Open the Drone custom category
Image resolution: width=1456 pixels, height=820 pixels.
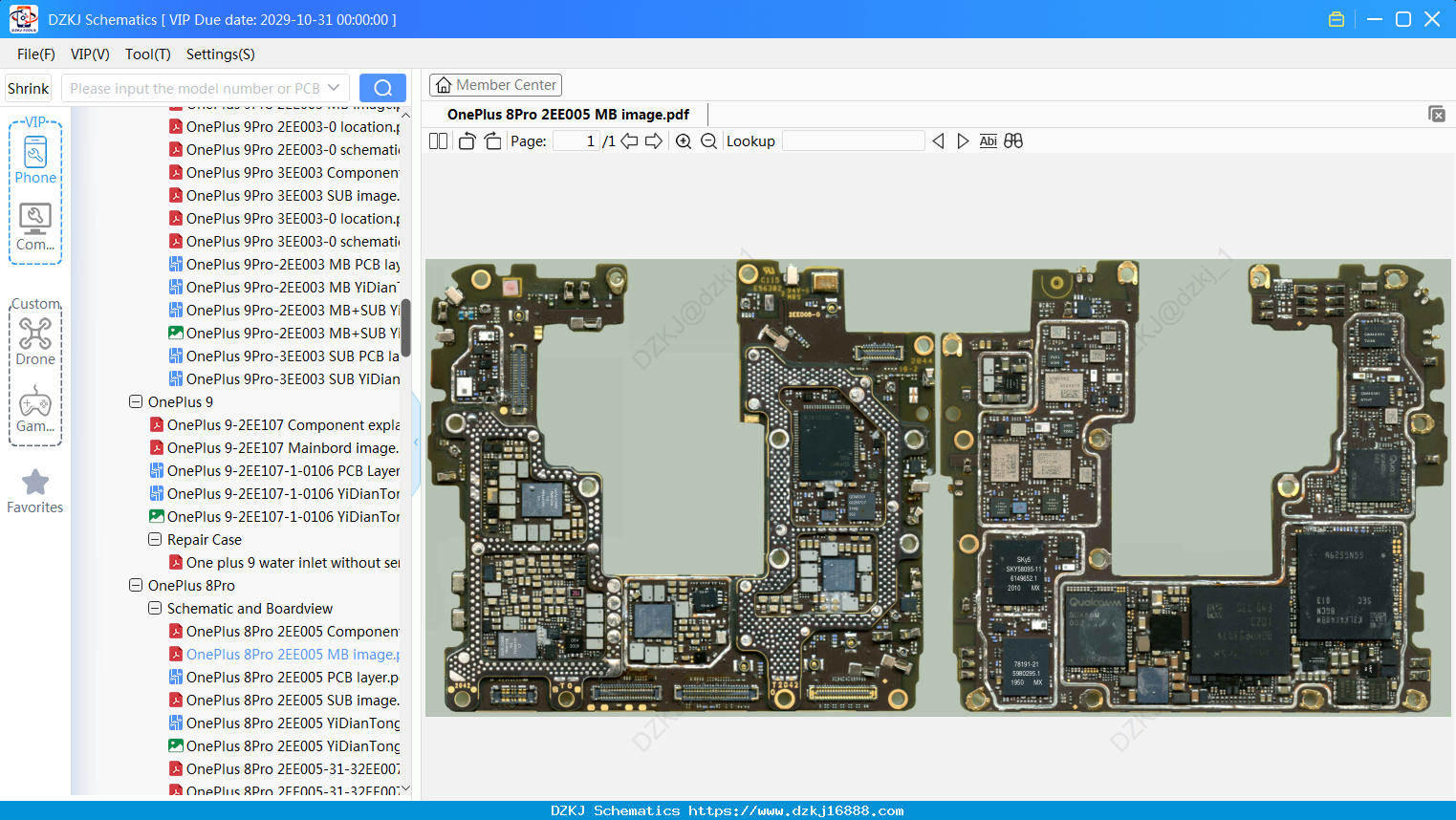(x=35, y=342)
